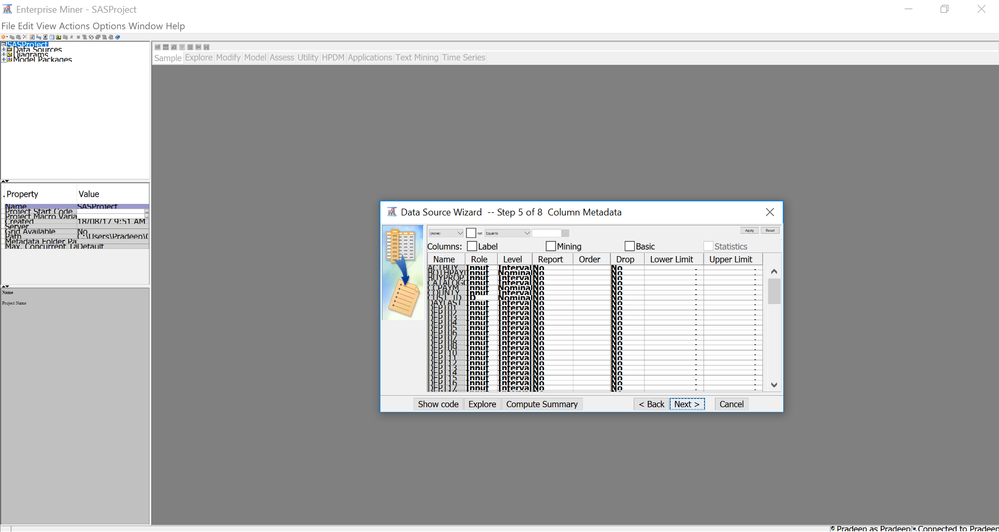Image resolution: width=999 pixels, height=532 pixels.
Task: Select the Name property row
Action: click(x=76, y=206)
